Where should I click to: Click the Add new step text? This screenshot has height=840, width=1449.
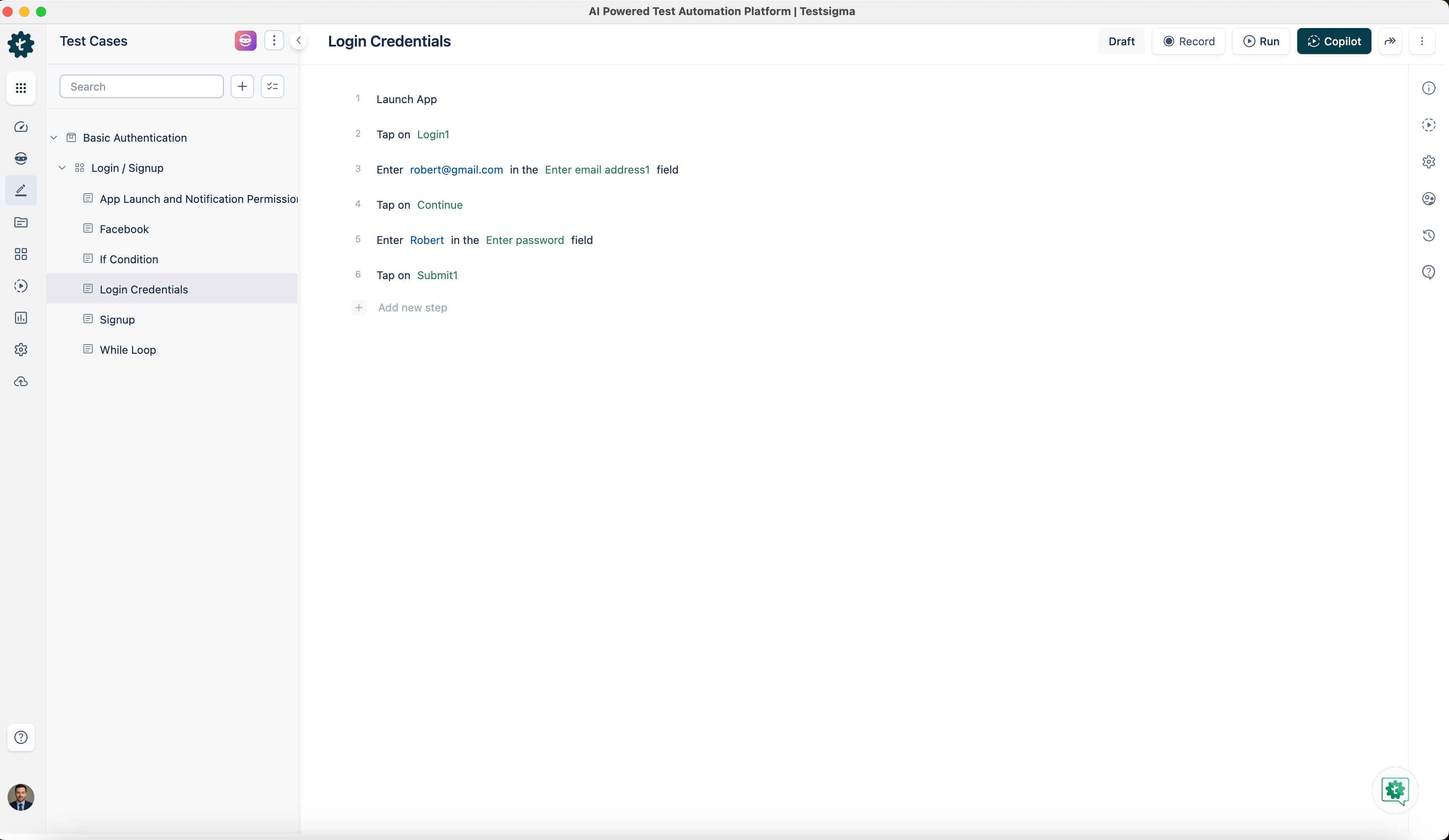(412, 308)
